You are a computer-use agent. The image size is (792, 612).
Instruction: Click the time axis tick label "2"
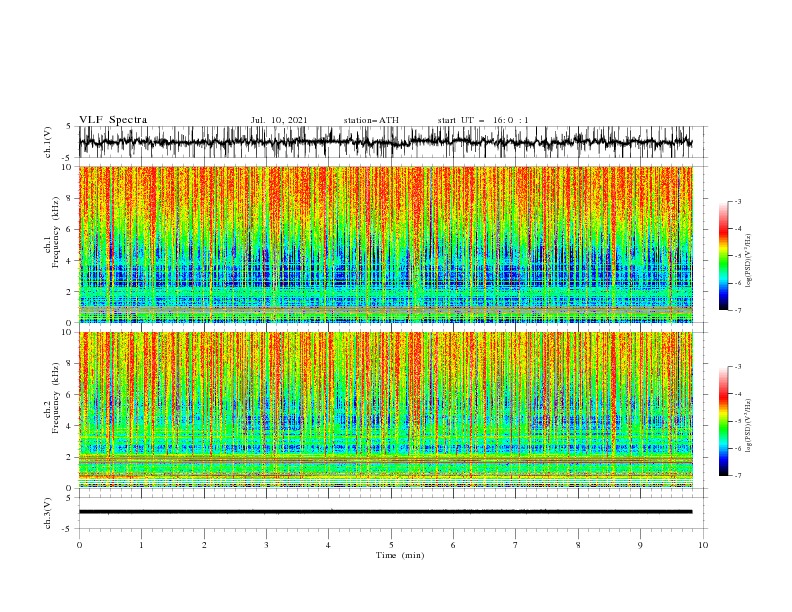(204, 545)
